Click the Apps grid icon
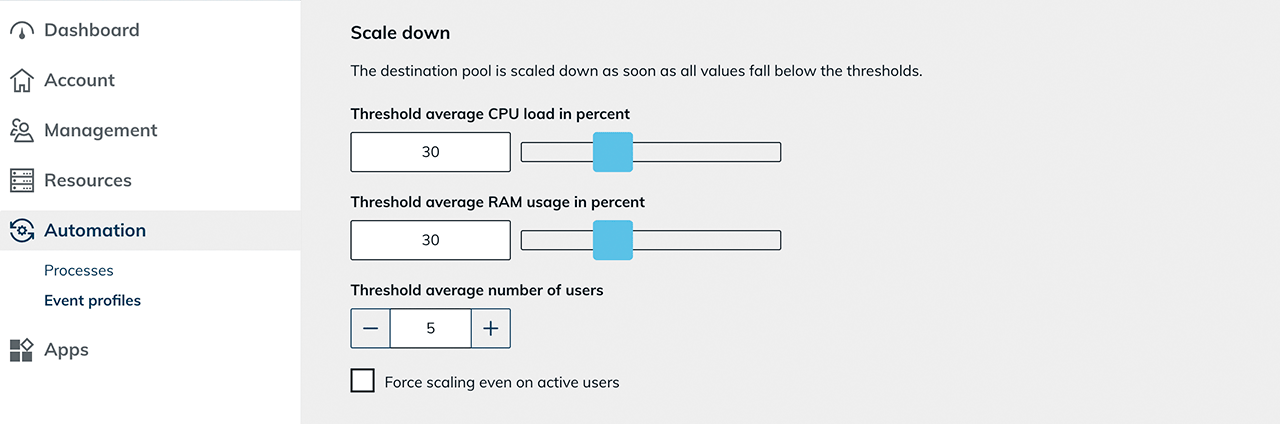Viewport: 1280px width, 424px height. coord(22,350)
